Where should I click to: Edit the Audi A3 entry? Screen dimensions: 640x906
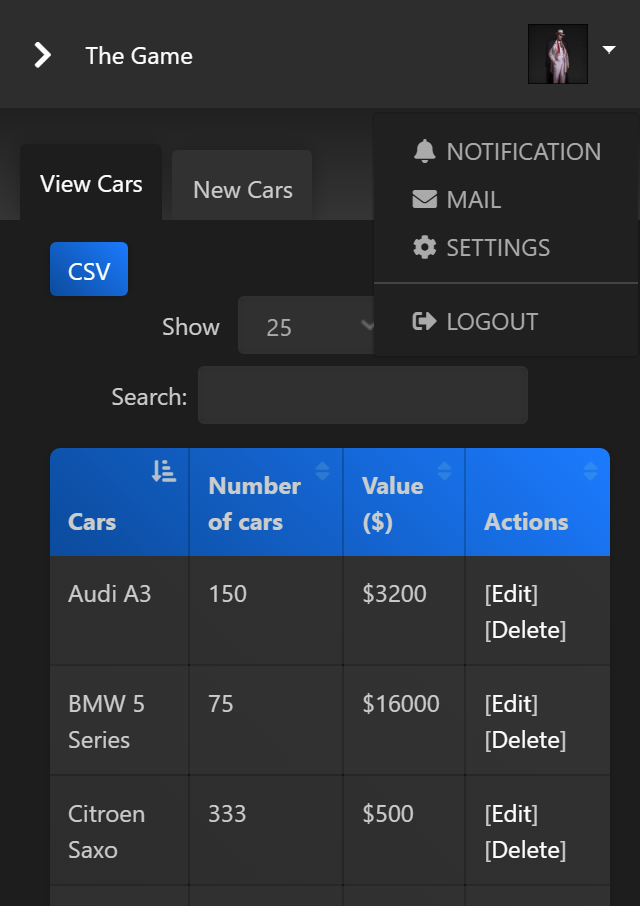tap(512, 594)
